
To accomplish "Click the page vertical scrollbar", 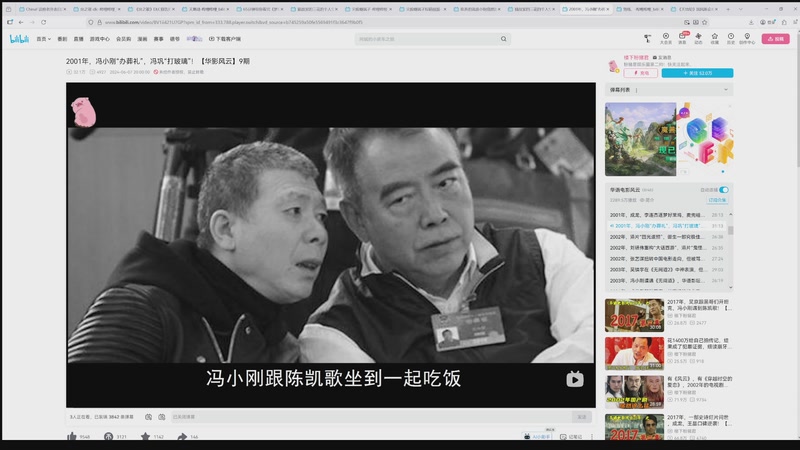I will click(797, 97).
